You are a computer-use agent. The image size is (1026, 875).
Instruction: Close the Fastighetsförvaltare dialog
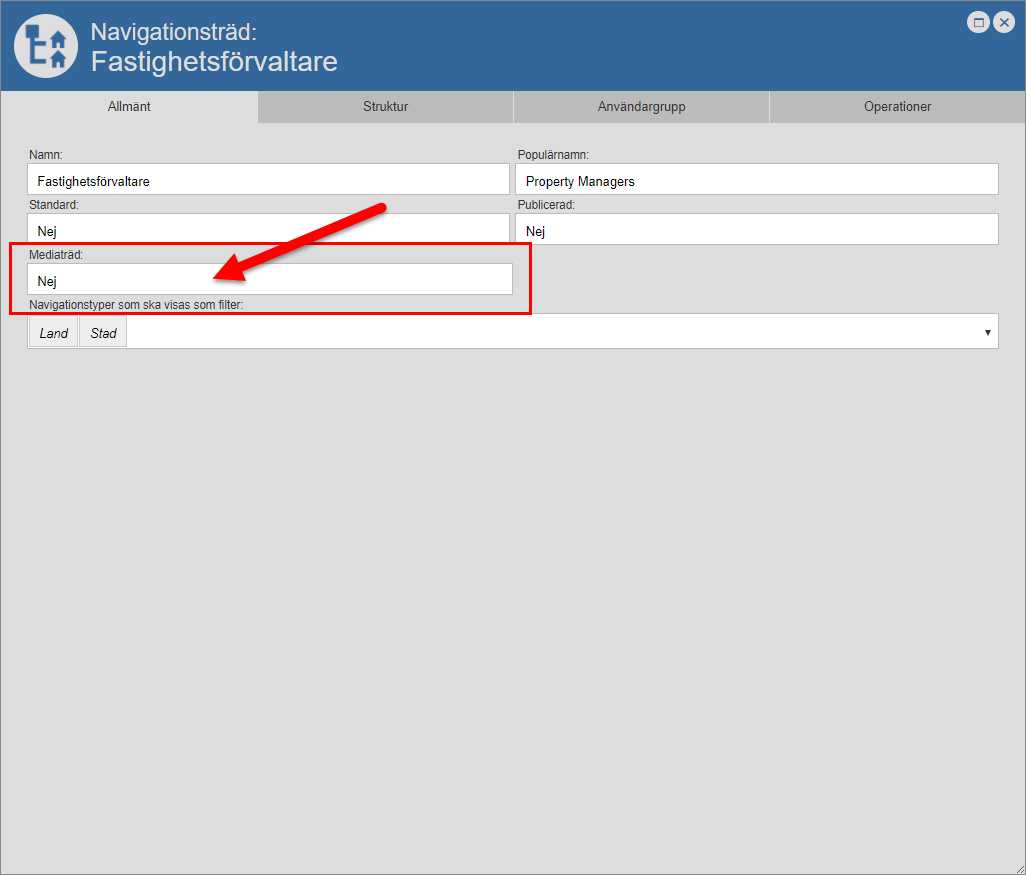(1004, 22)
